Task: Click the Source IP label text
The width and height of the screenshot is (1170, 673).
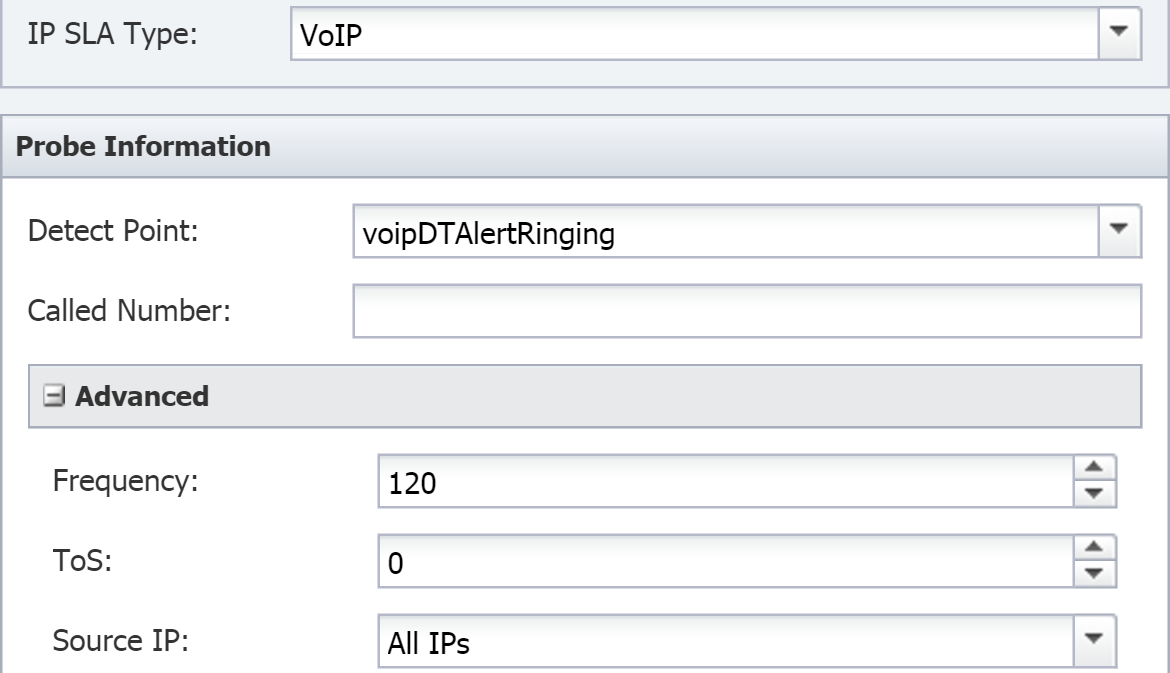Action: 120,641
